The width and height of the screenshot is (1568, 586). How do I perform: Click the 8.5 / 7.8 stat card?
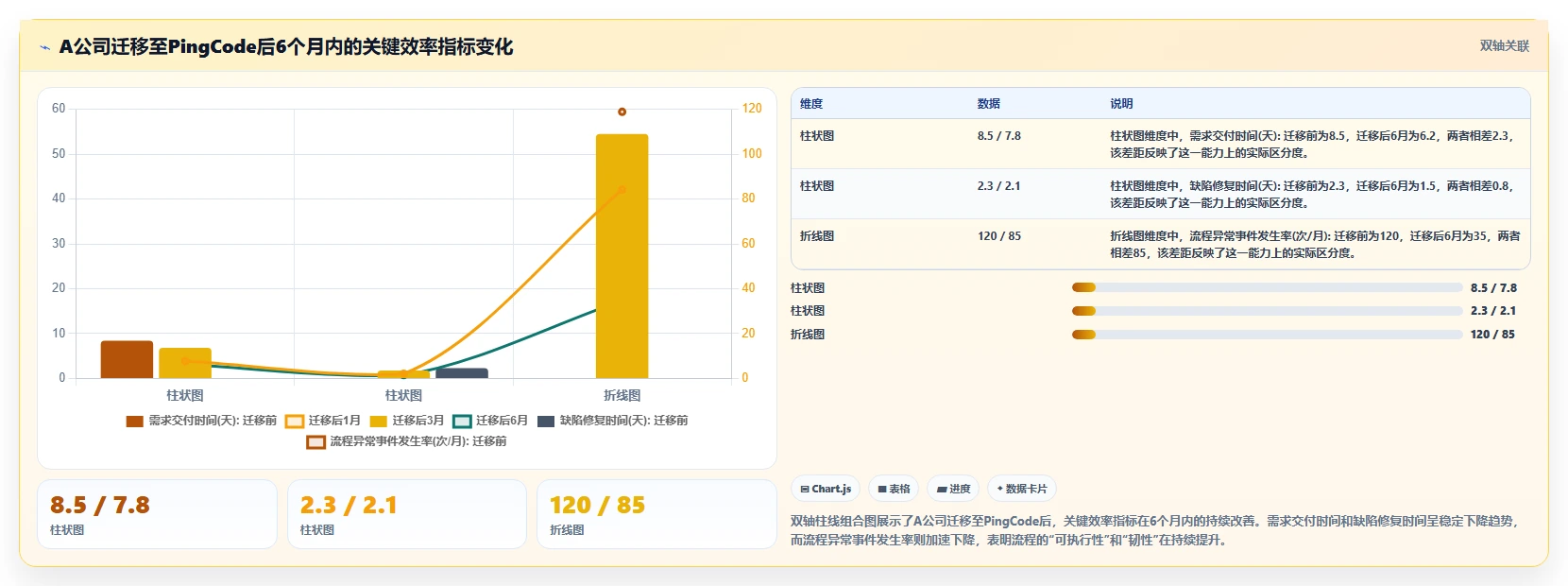point(157,514)
